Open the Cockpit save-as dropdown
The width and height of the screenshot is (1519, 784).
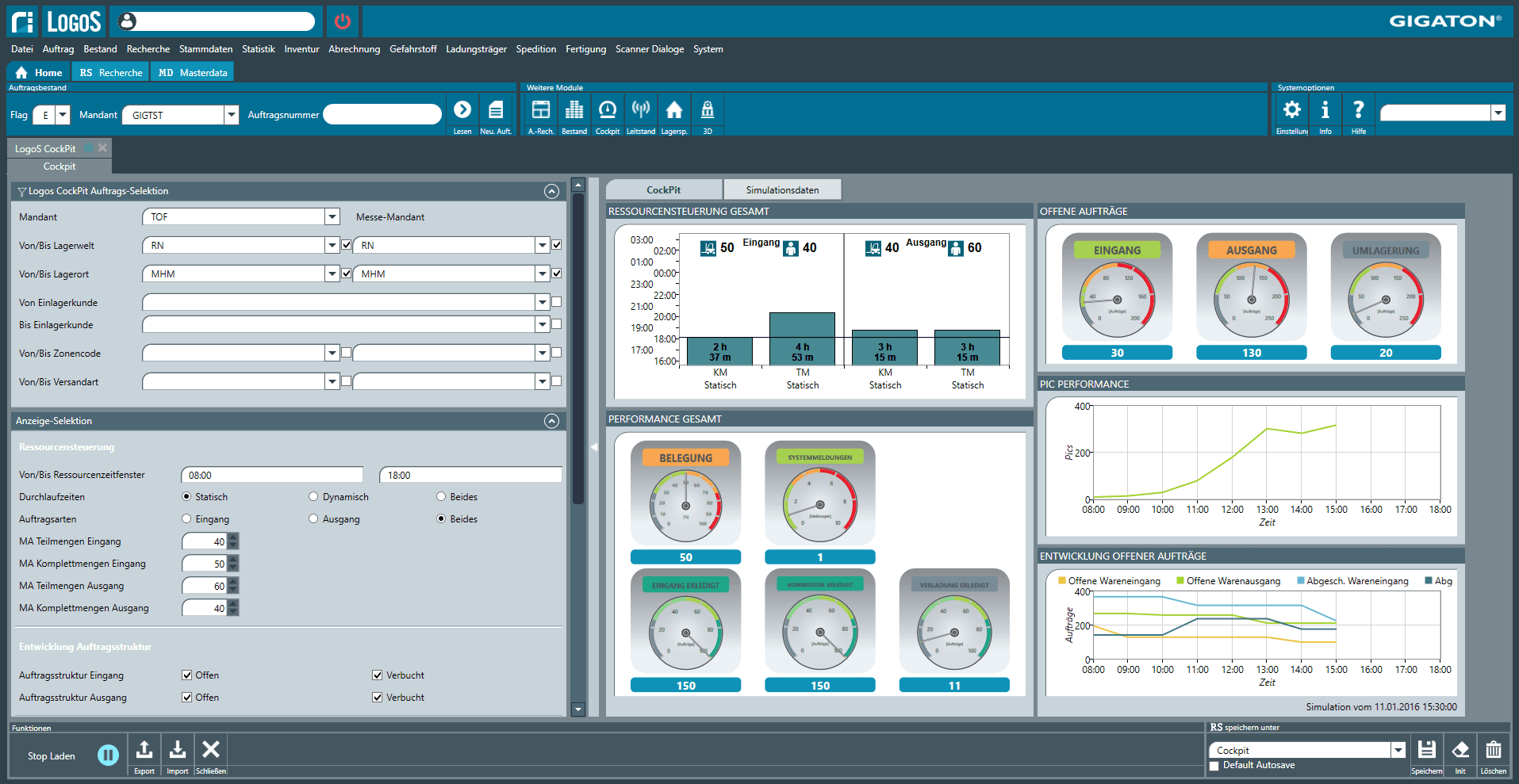[x=1398, y=750]
